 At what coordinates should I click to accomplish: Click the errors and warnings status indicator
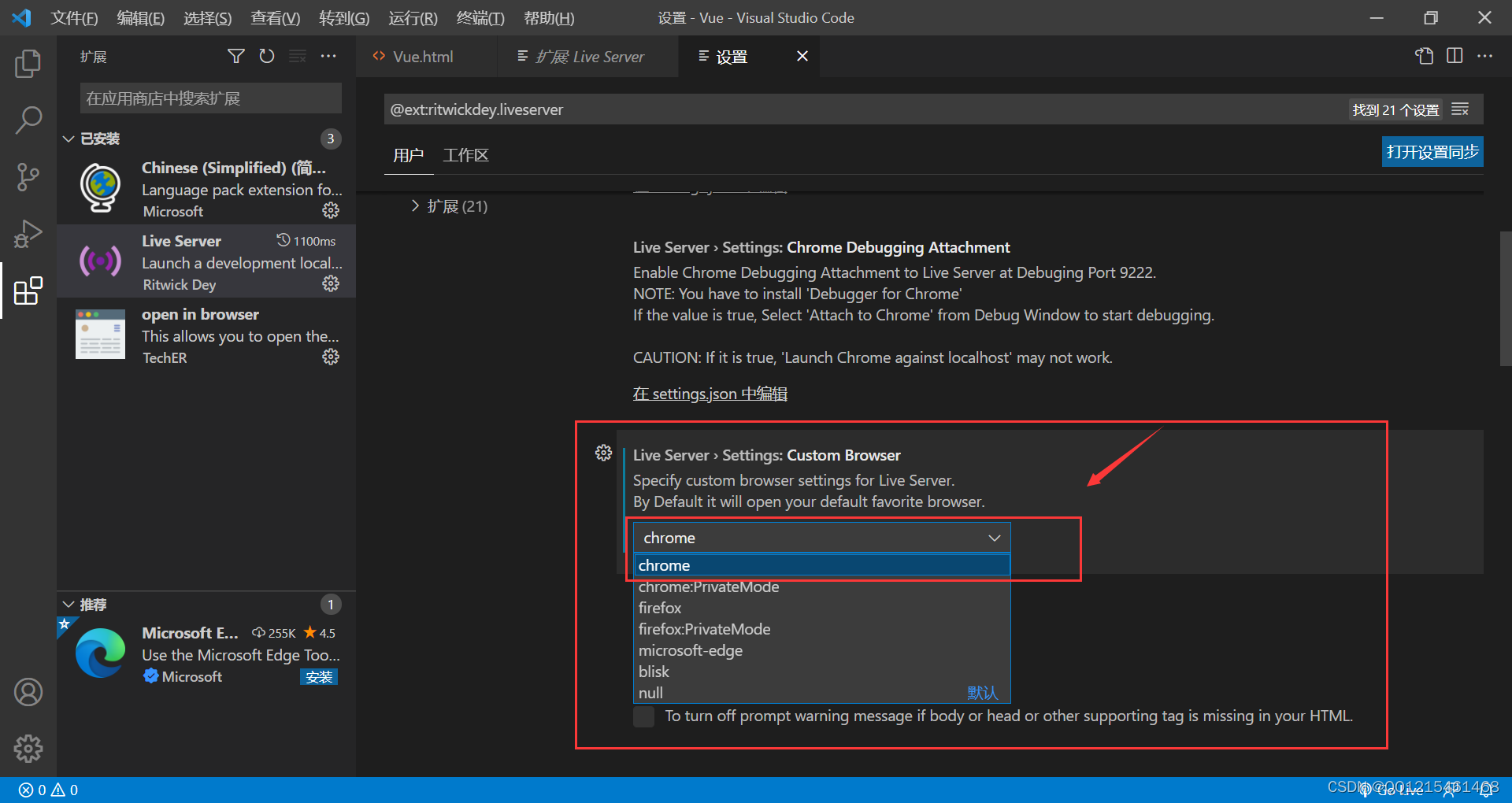pyautogui.click(x=49, y=790)
